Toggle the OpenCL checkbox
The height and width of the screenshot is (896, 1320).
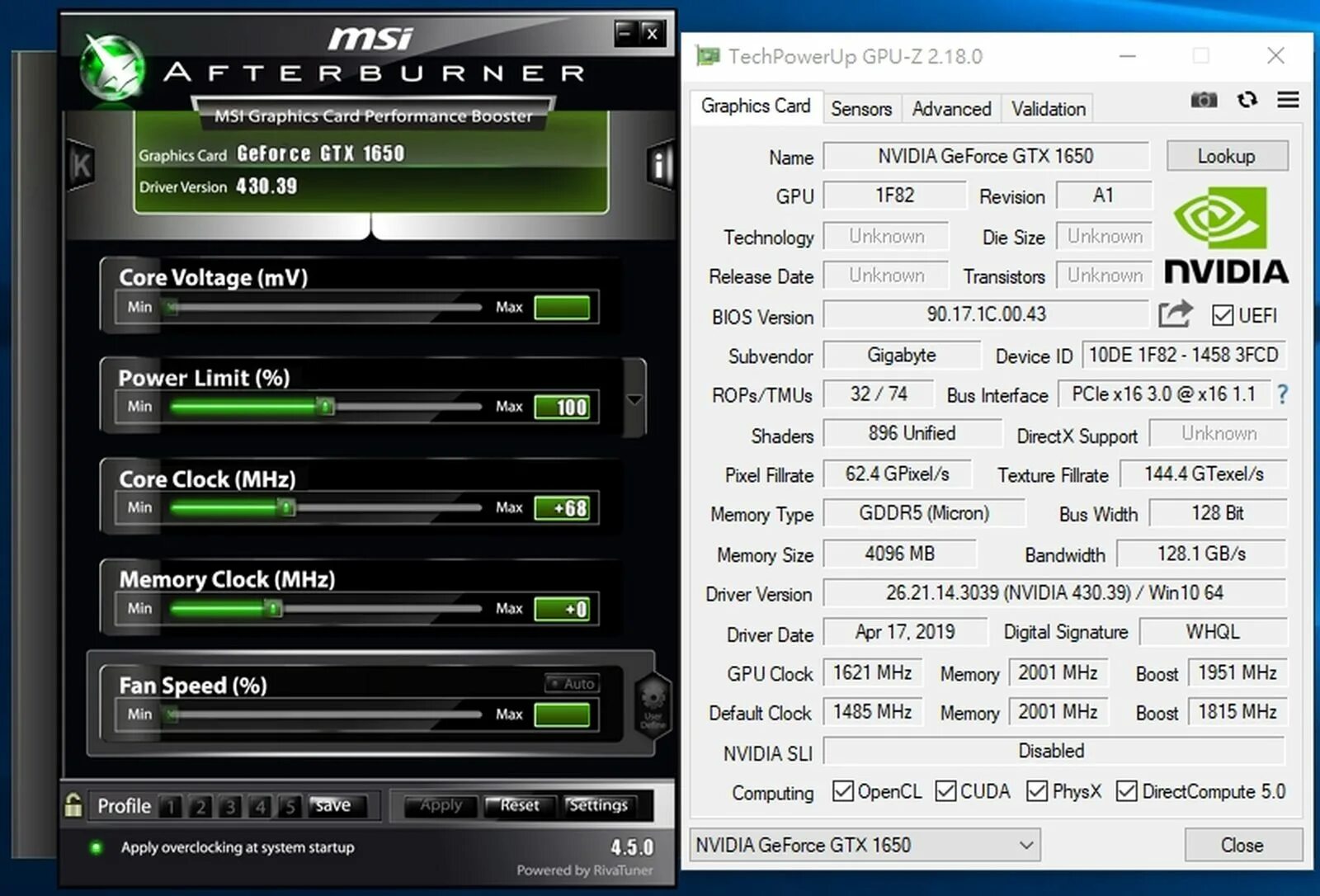pyautogui.click(x=842, y=790)
